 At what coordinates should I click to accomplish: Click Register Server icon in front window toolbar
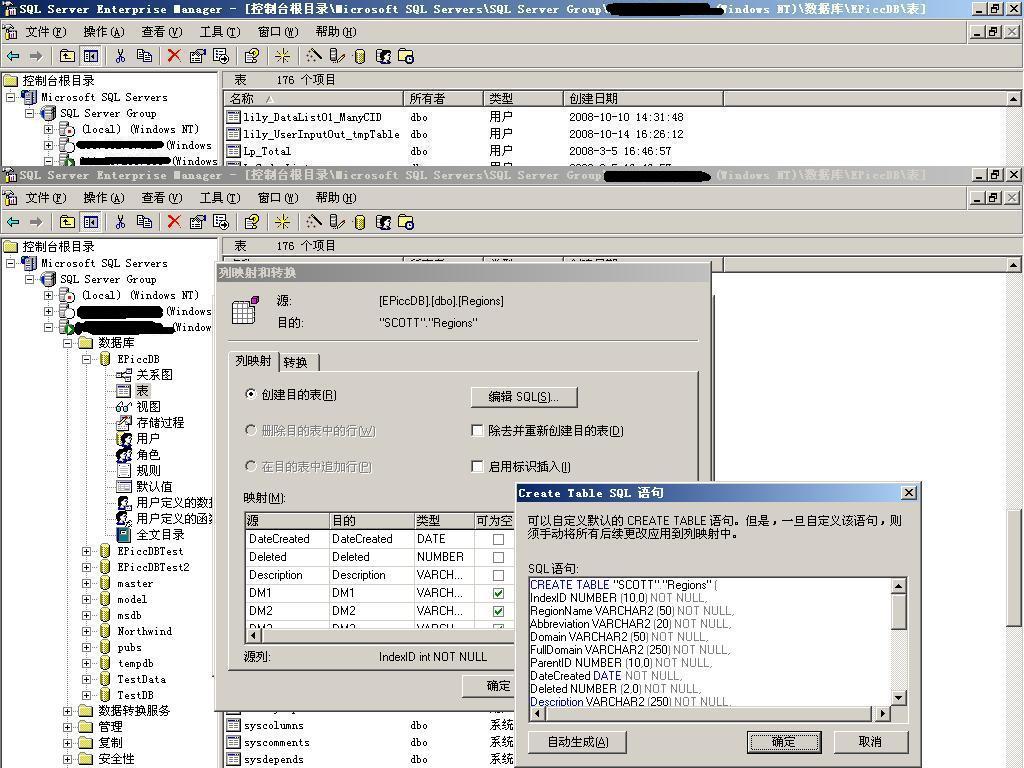pyautogui.click(x=337, y=223)
